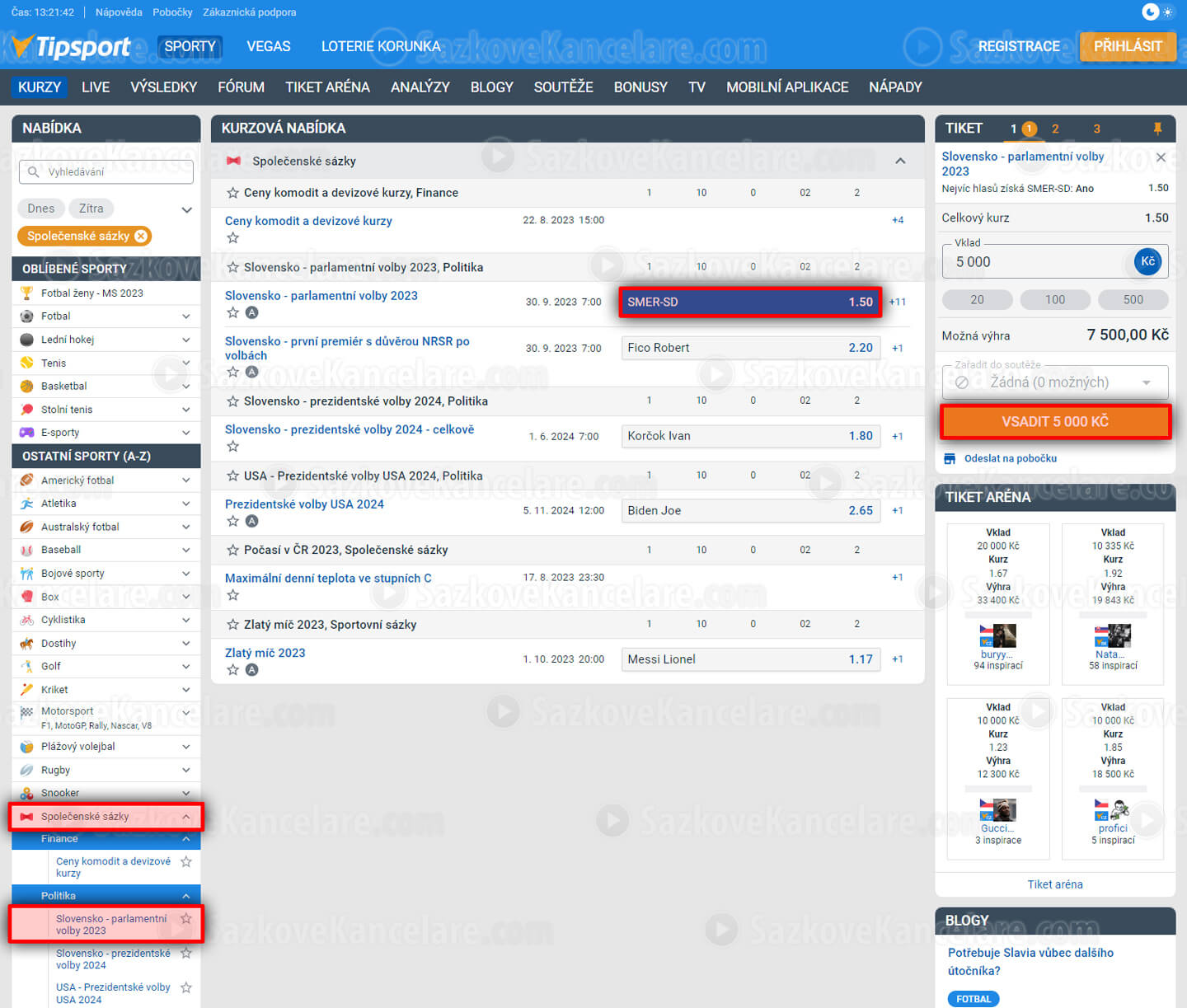Click the Stolní tenis paddle icon
This screenshot has width=1187, height=1008.
[x=26, y=409]
